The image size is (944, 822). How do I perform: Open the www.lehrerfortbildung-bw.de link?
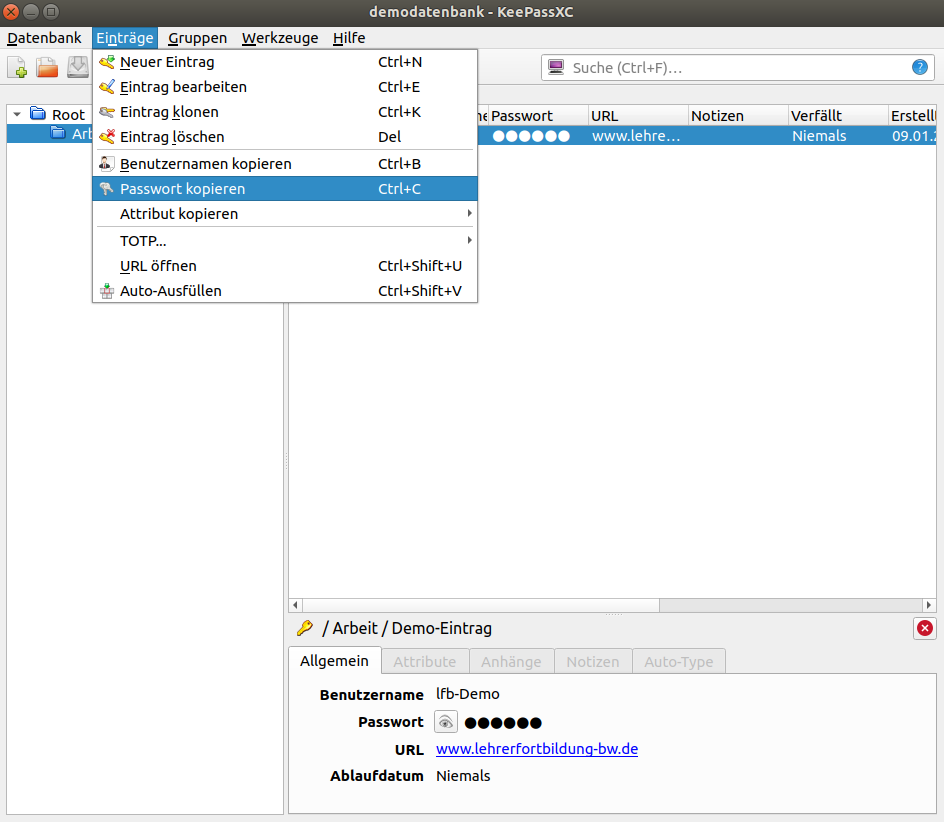tap(537, 749)
